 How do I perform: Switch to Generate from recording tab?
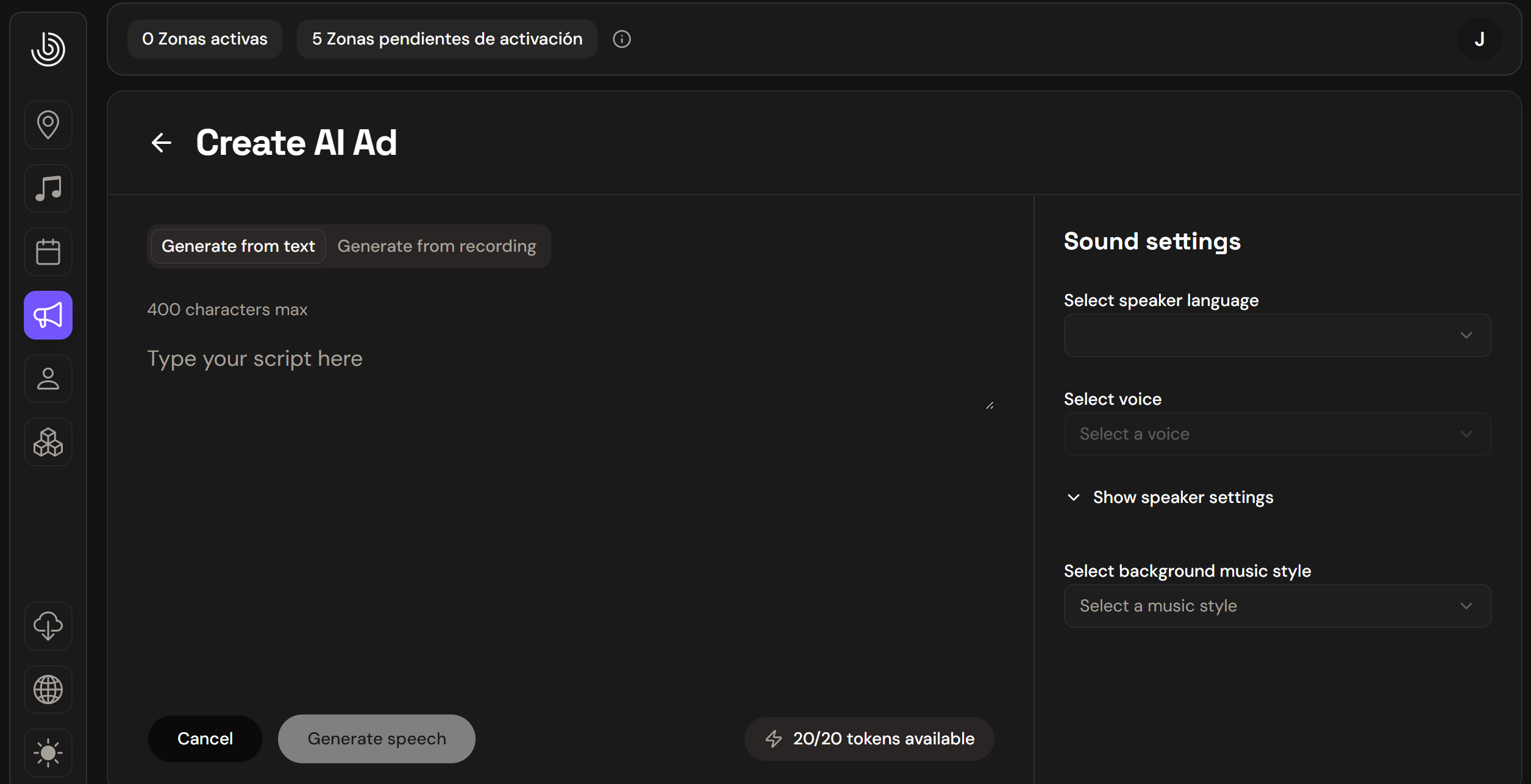pyautogui.click(x=437, y=246)
